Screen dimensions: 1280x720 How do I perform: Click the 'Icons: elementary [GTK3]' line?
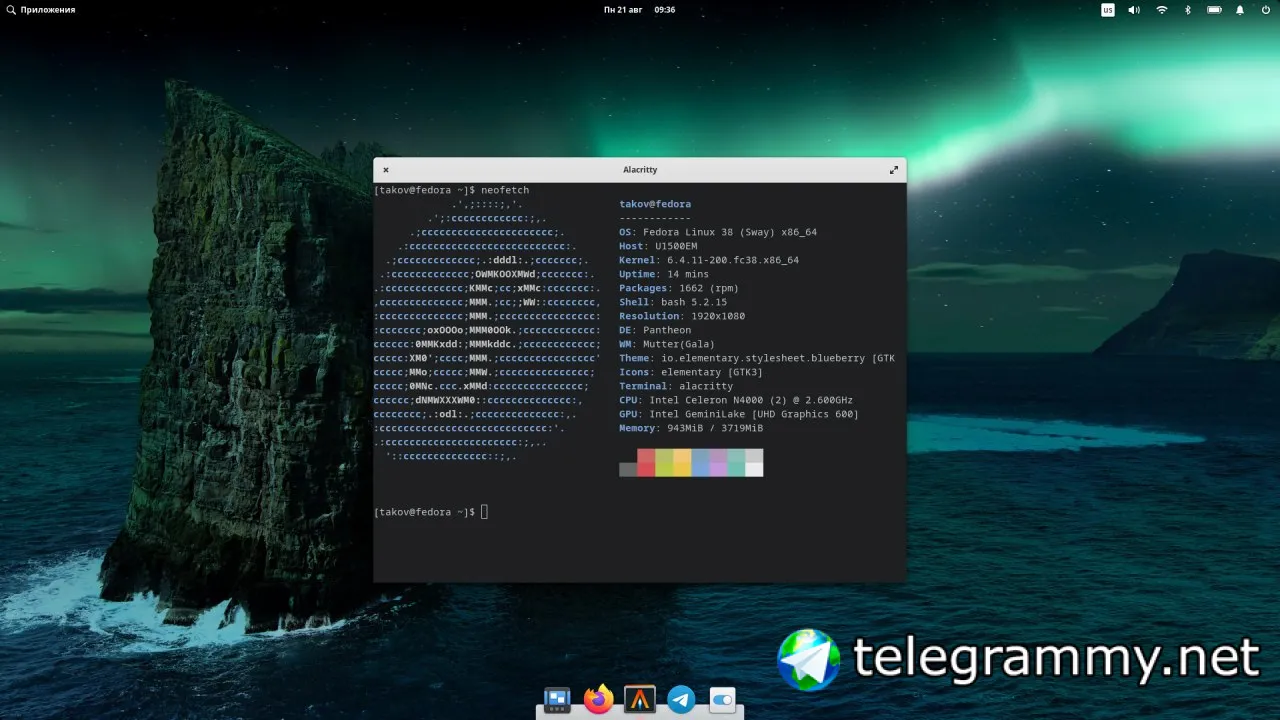tap(691, 372)
